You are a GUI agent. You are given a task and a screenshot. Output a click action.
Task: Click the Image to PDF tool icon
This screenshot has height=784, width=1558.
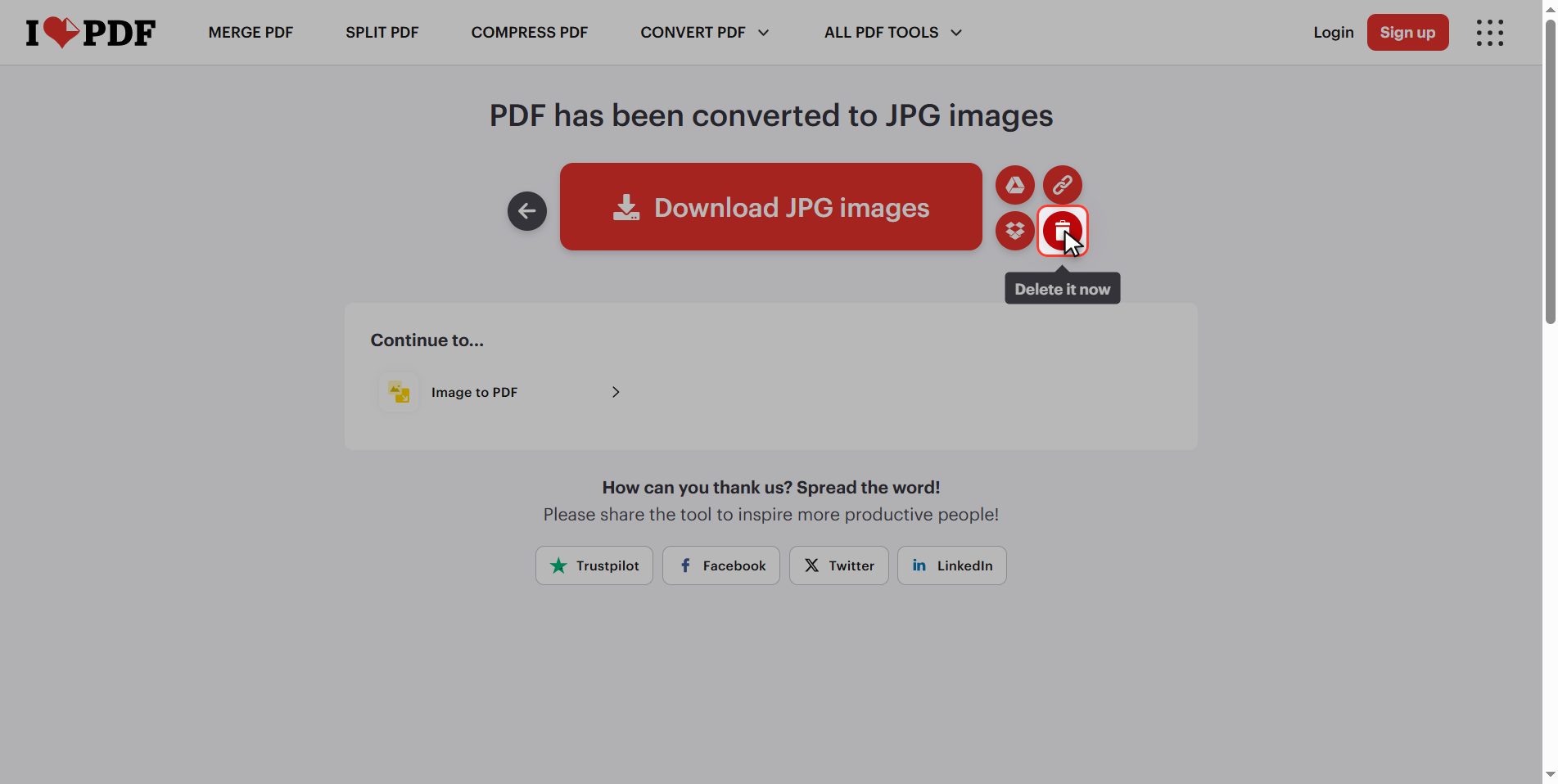coord(399,392)
